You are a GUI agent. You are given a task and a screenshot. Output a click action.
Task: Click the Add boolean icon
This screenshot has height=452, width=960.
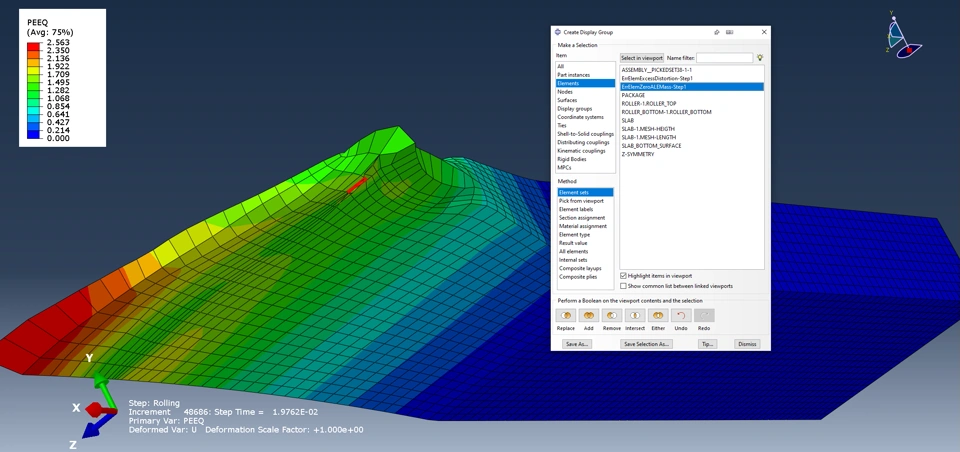[589, 315]
